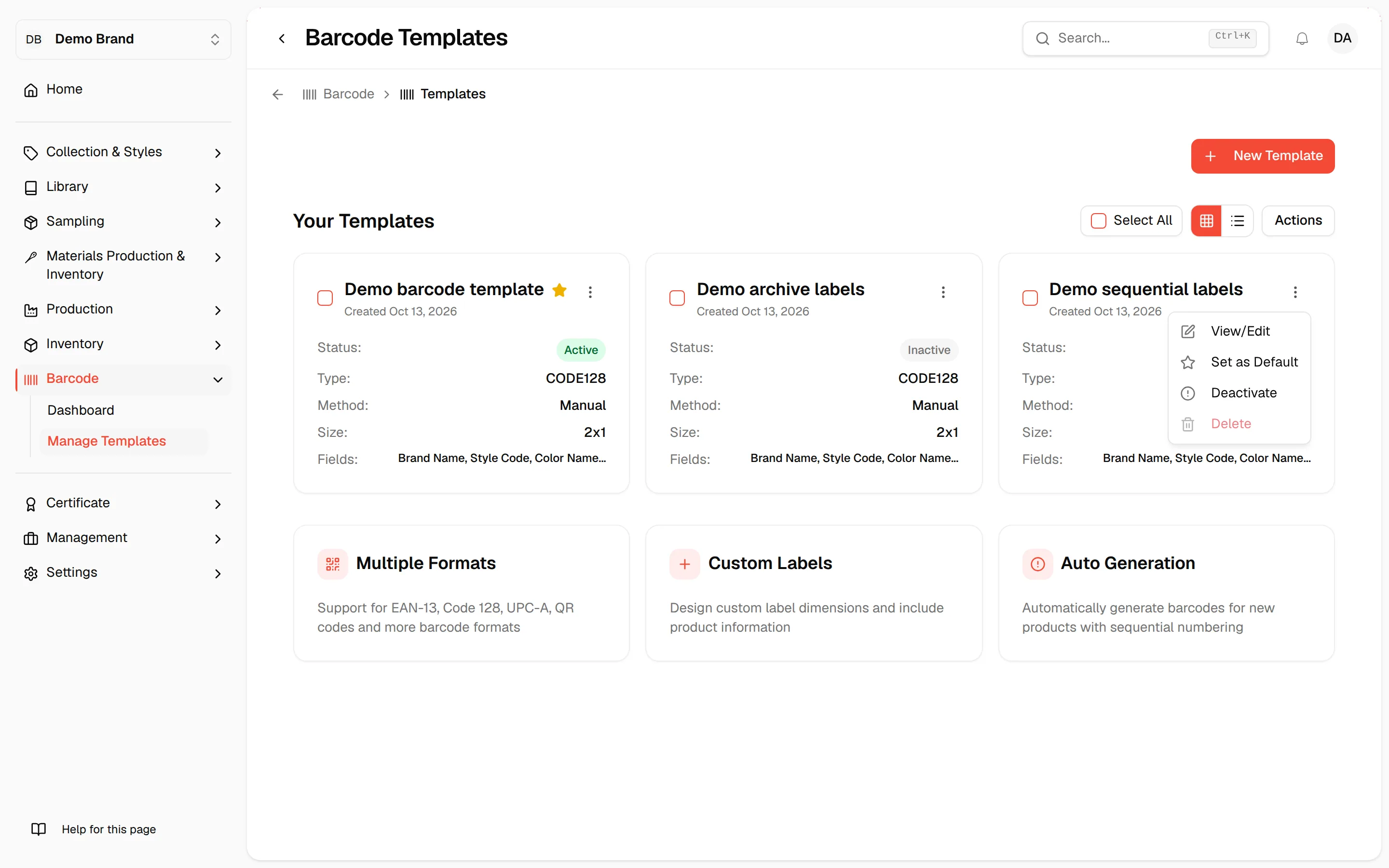
Task: Expand Collection & Styles section
Action: [x=123, y=152]
